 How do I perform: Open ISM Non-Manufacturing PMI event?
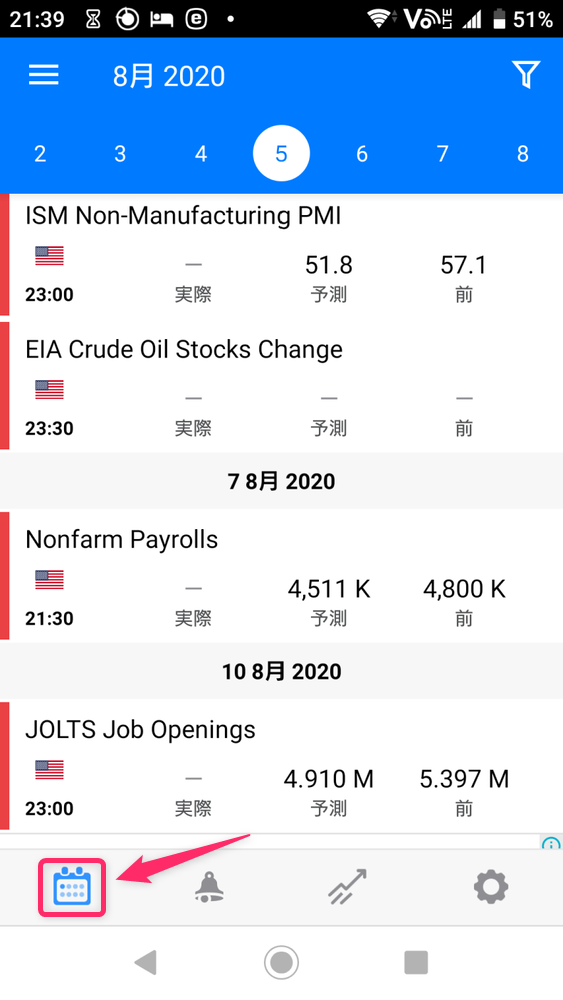click(x=281, y=255)
